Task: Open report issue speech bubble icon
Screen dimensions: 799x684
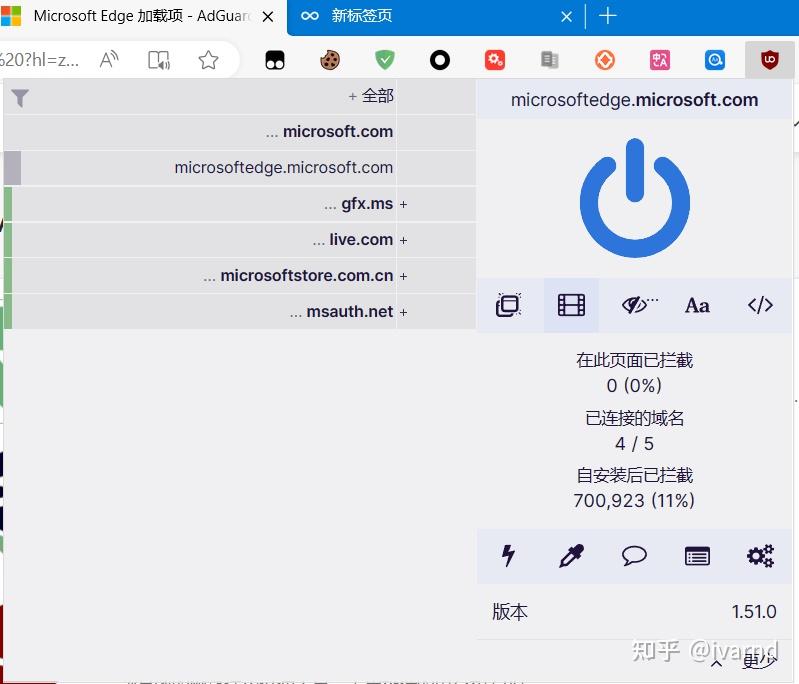Action: 634,556
